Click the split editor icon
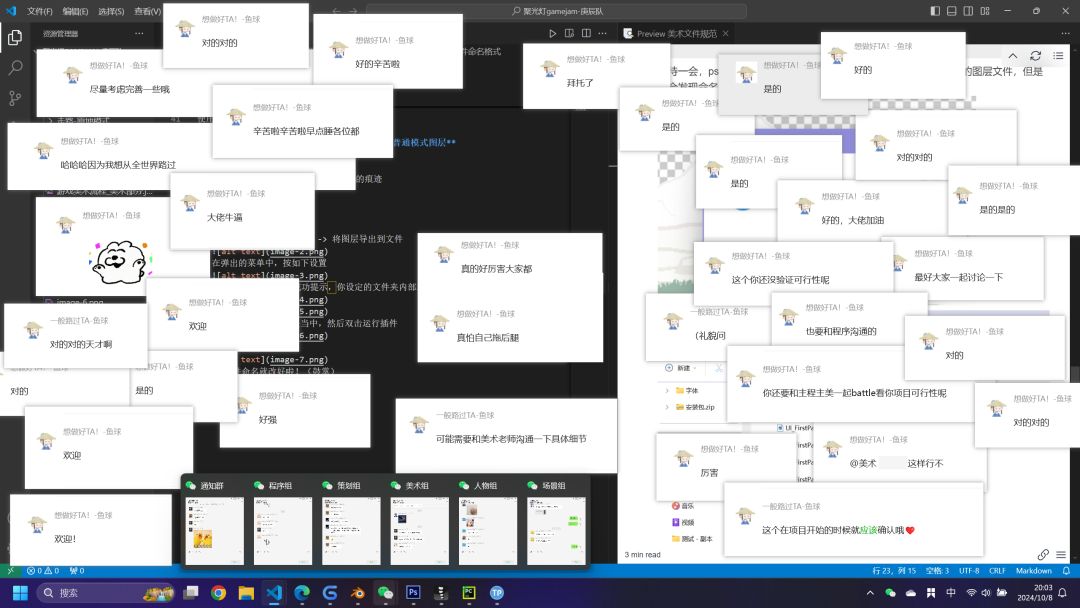 click(586, 33)
